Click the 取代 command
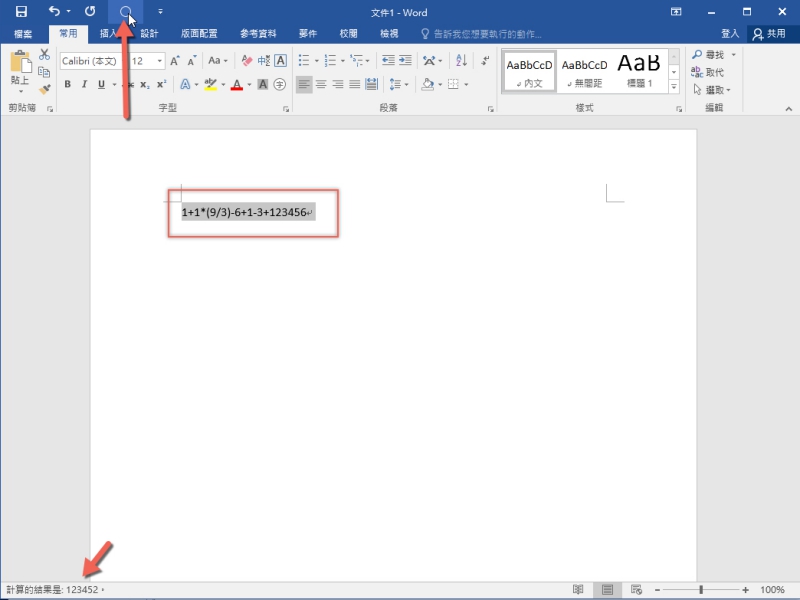Image resolution: width=800 pixels, height=600 pixels. (713, 71)
